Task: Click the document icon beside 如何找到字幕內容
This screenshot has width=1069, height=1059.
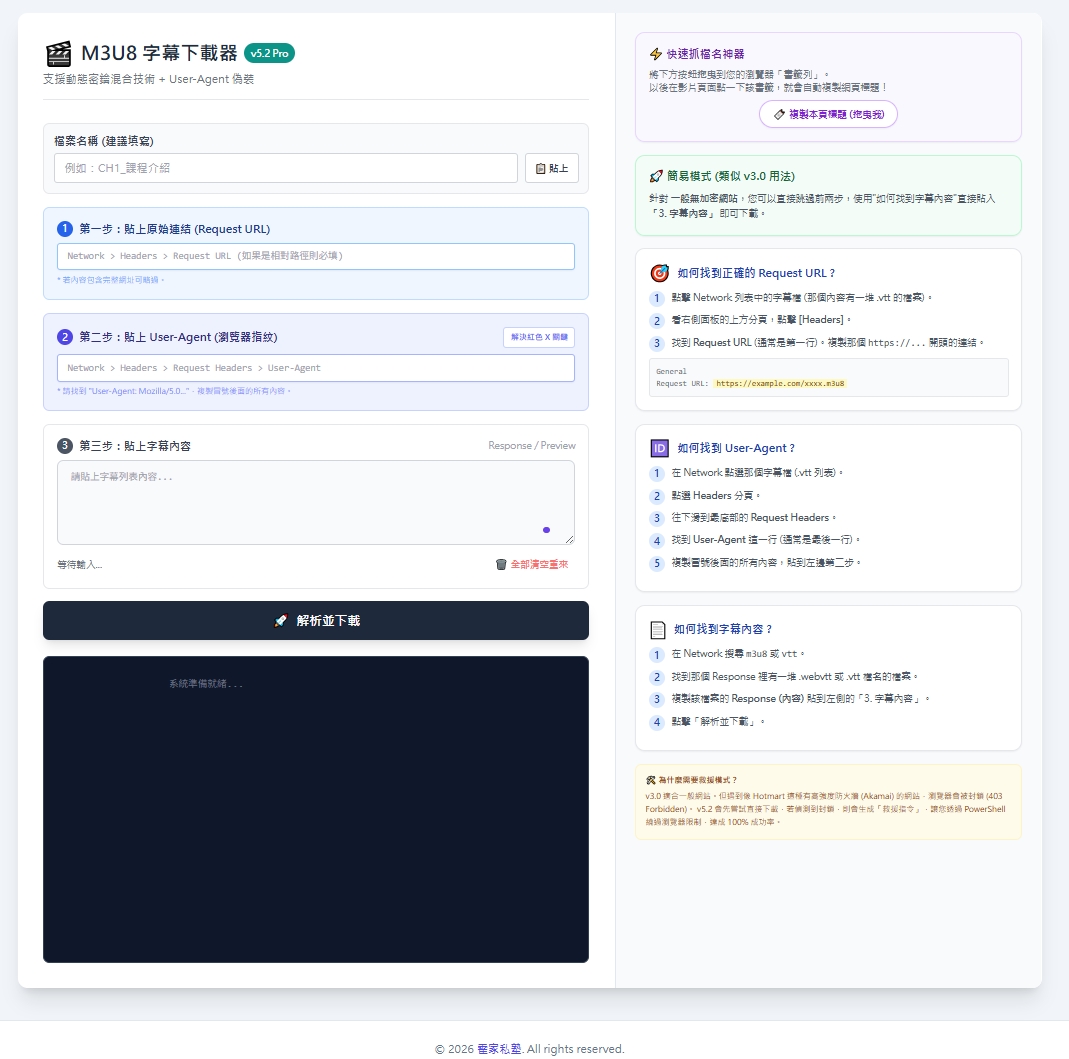Action: [658, 630]
